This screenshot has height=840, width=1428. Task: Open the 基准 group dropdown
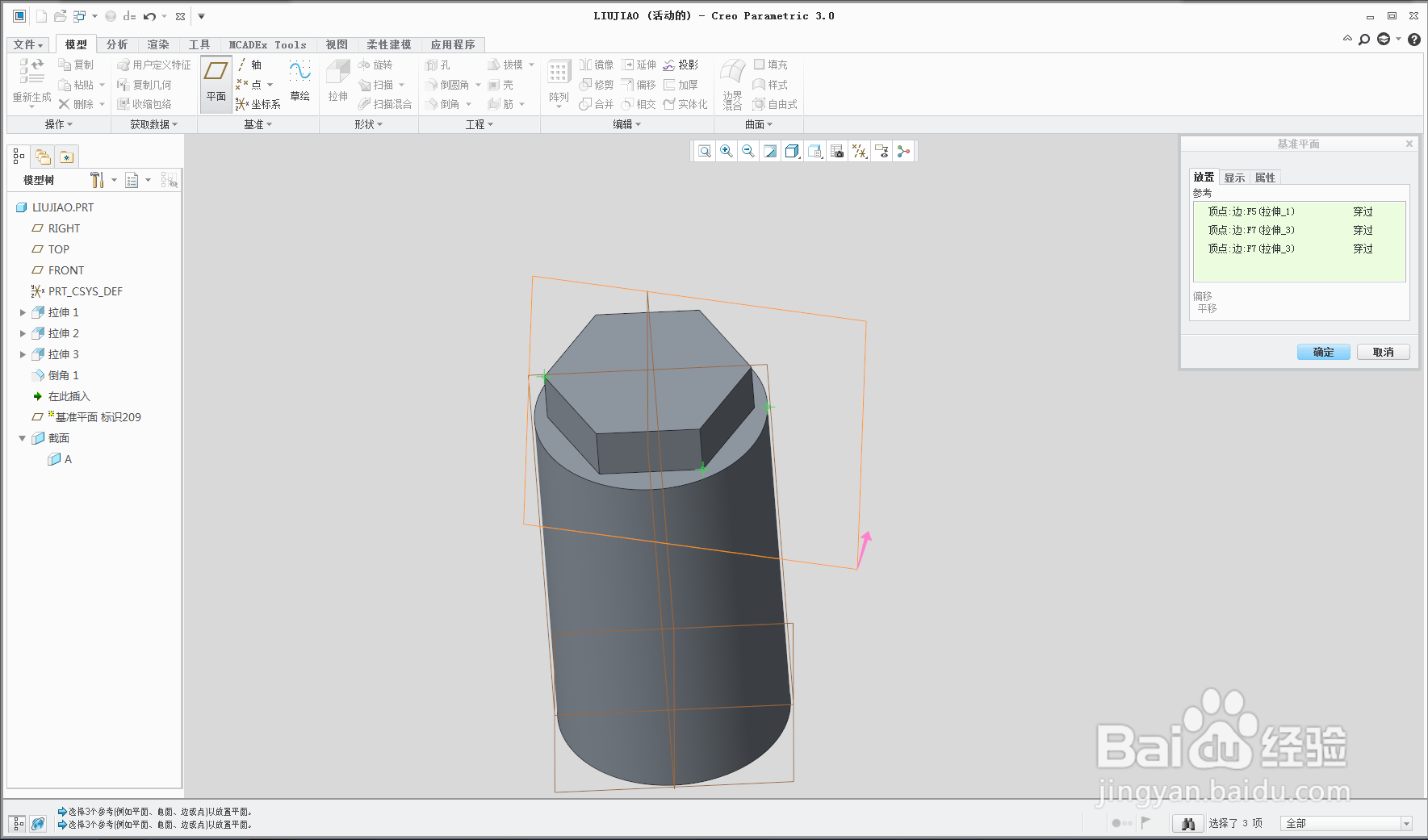[x=258, y=124]
